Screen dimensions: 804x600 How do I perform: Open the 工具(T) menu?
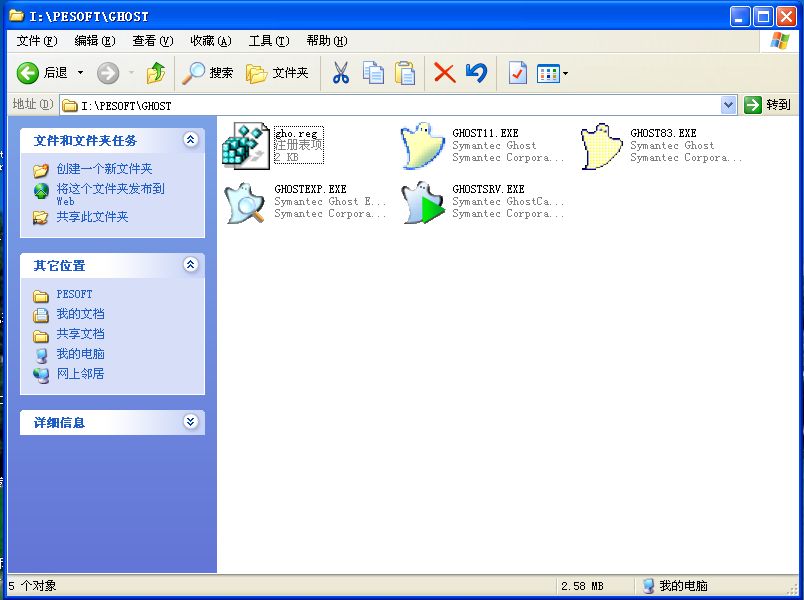269,41
